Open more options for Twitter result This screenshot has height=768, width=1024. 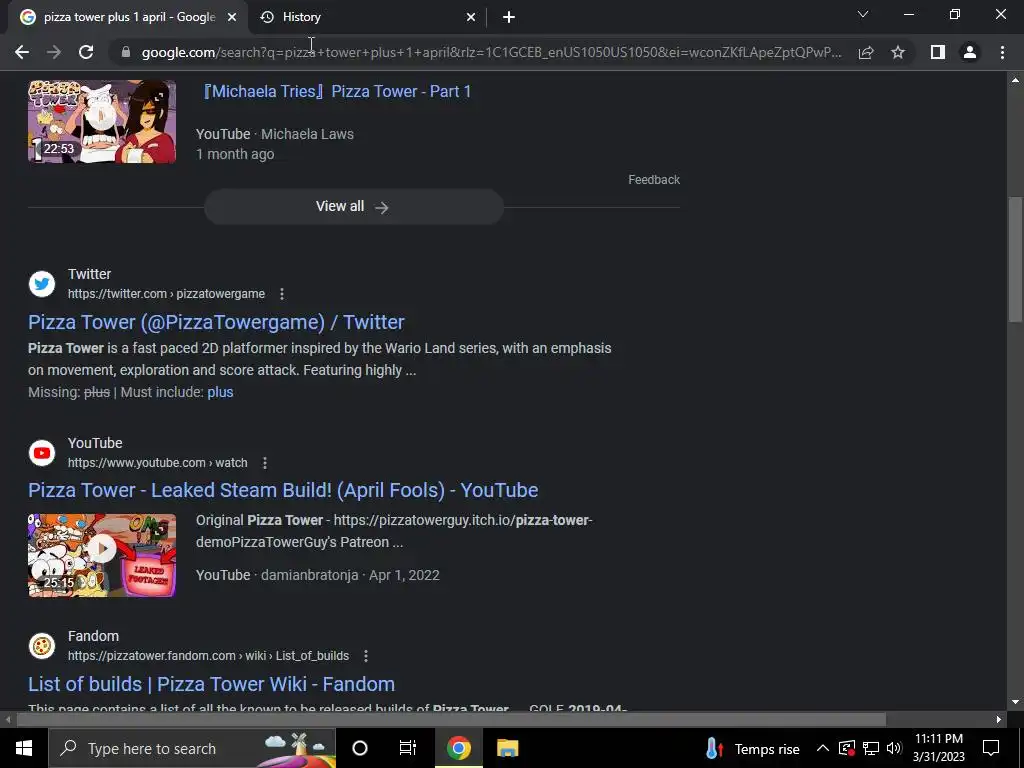click(x=281, y=294)
